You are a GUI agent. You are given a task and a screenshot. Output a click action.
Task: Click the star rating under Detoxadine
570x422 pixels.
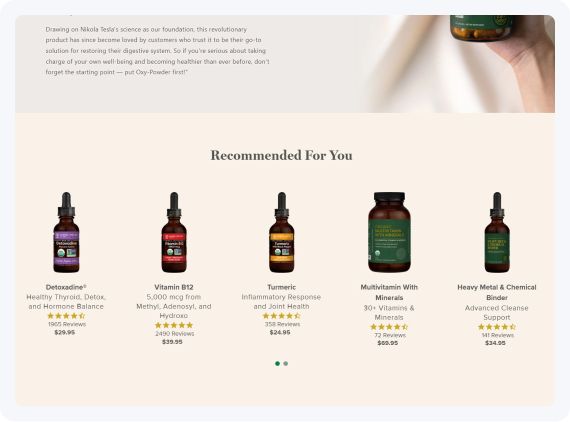point(66,316)
